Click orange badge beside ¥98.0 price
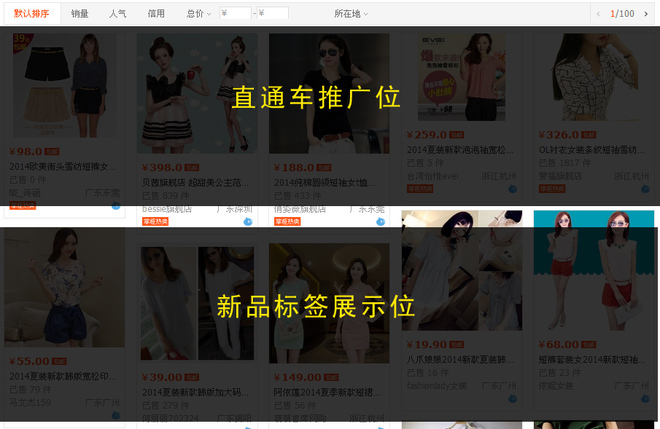Screen dimensions: 660x429 pos(52,152)
